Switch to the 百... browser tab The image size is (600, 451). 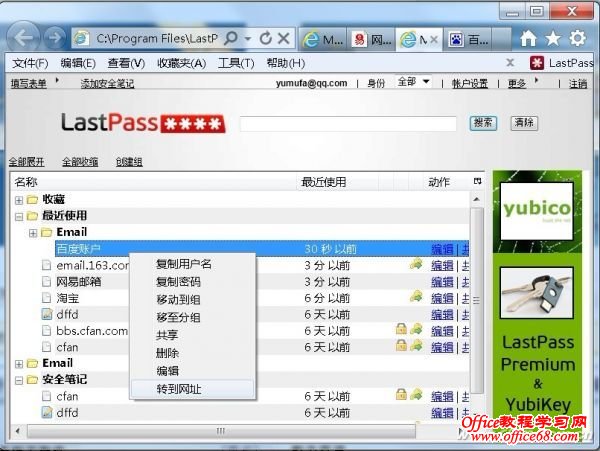click(x=470, y=39)
